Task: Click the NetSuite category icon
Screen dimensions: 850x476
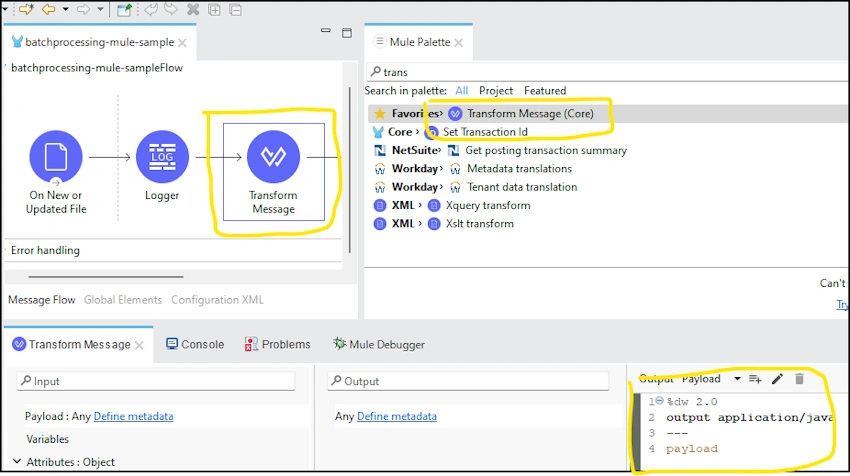Action: (380, 150)
